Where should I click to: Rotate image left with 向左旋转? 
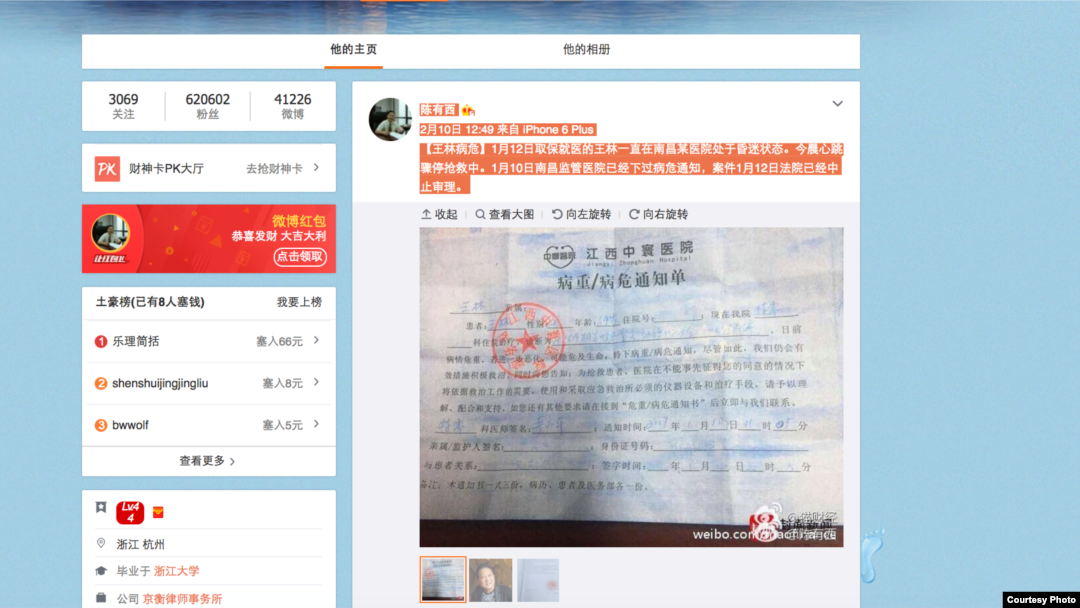click(582, 215)
